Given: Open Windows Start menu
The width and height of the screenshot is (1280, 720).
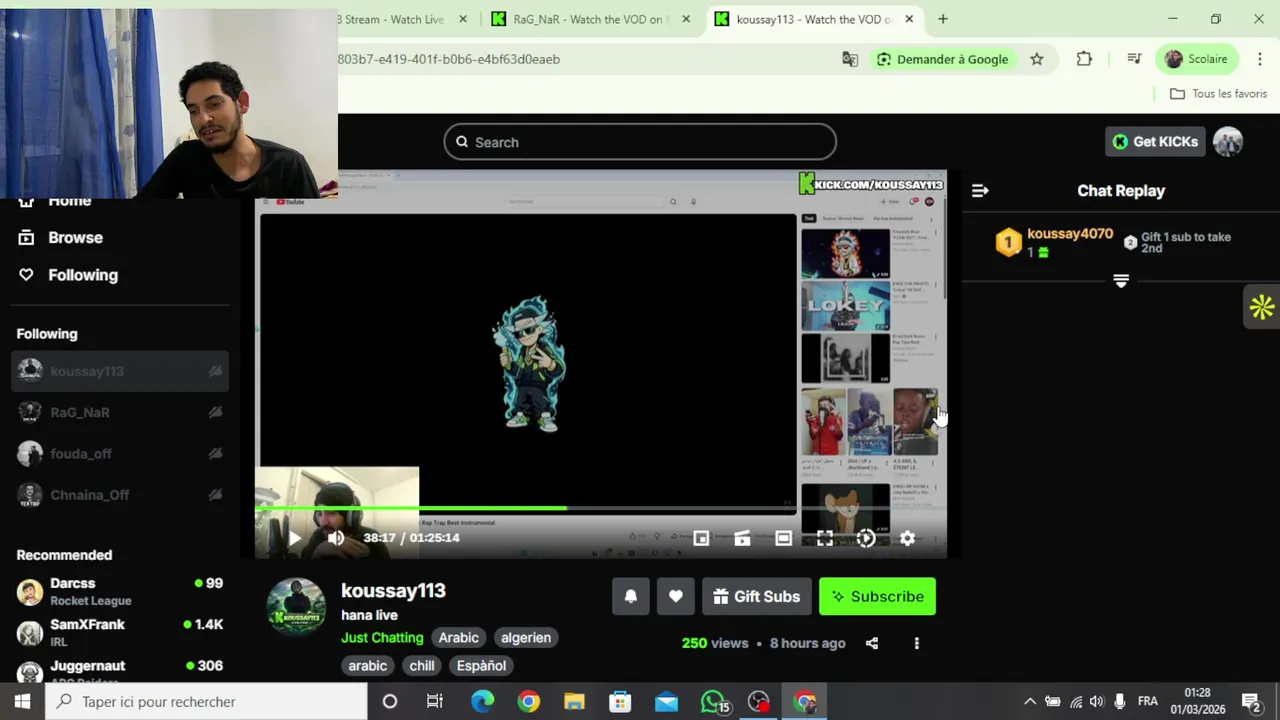Looking at the screenshot, I should point(22,702).
